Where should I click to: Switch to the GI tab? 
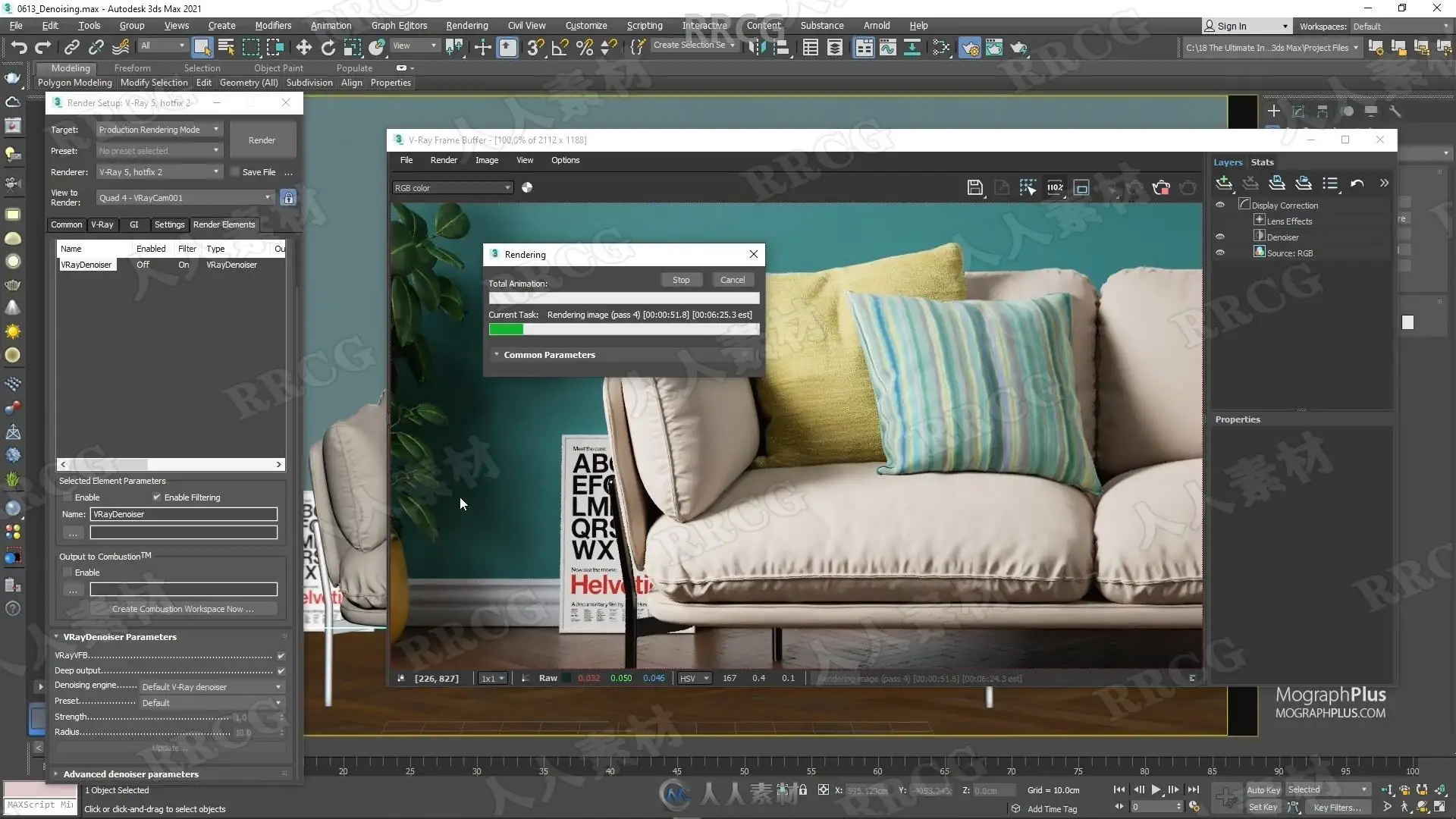134,224
